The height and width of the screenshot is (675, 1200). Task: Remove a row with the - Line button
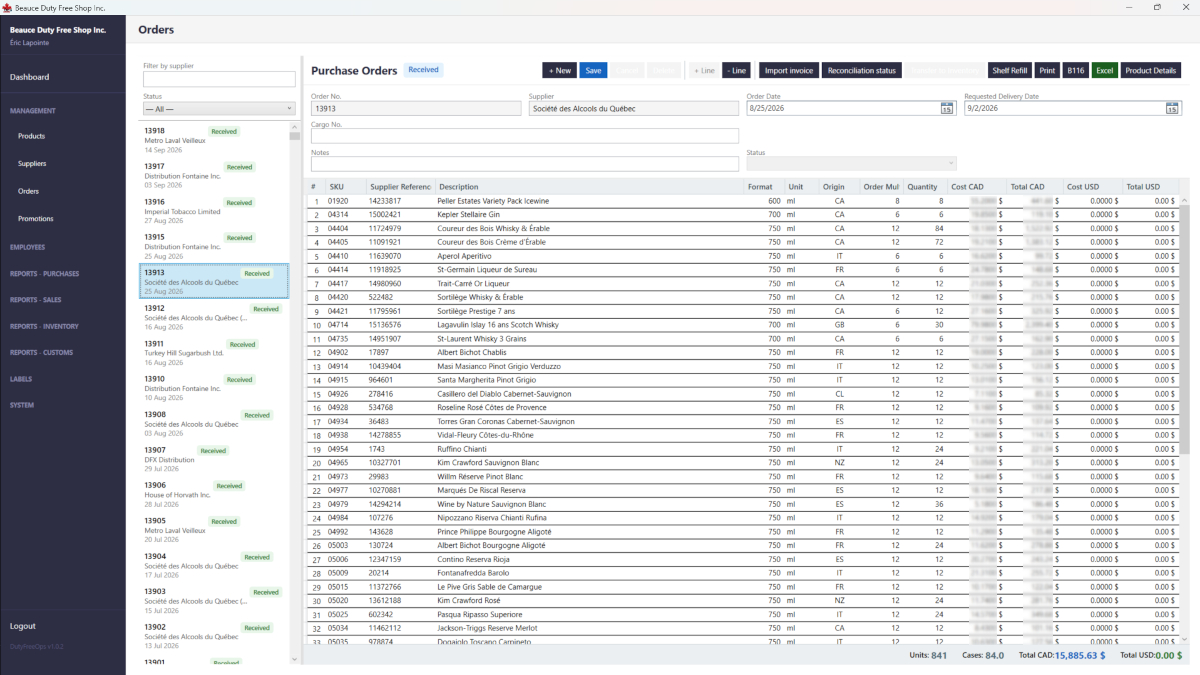tap(736, 70)
